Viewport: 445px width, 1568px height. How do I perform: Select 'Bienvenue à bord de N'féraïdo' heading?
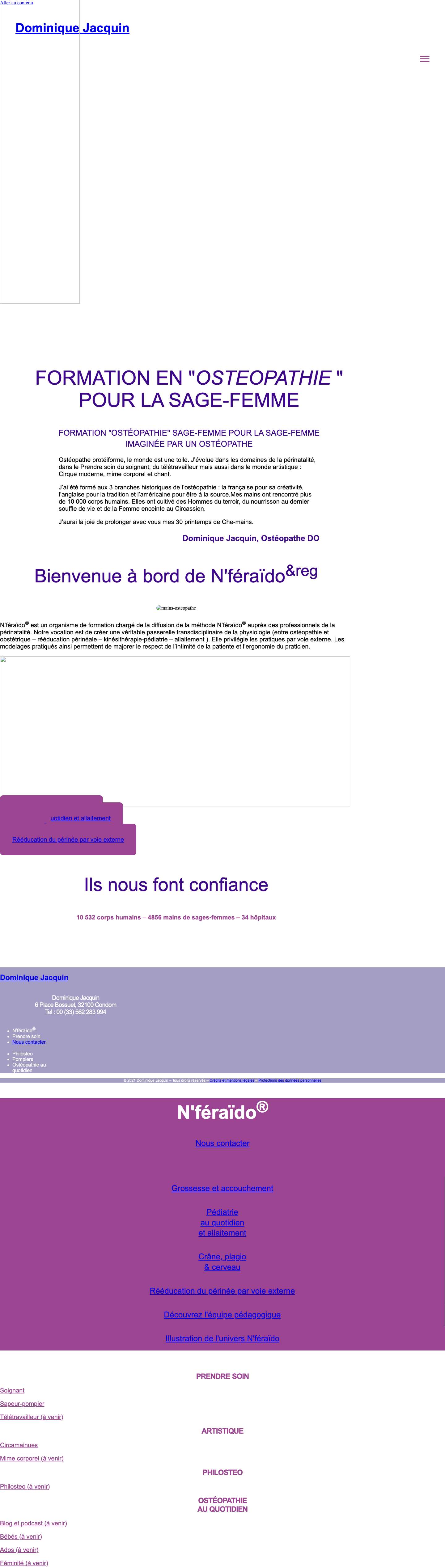coord(176,574)
